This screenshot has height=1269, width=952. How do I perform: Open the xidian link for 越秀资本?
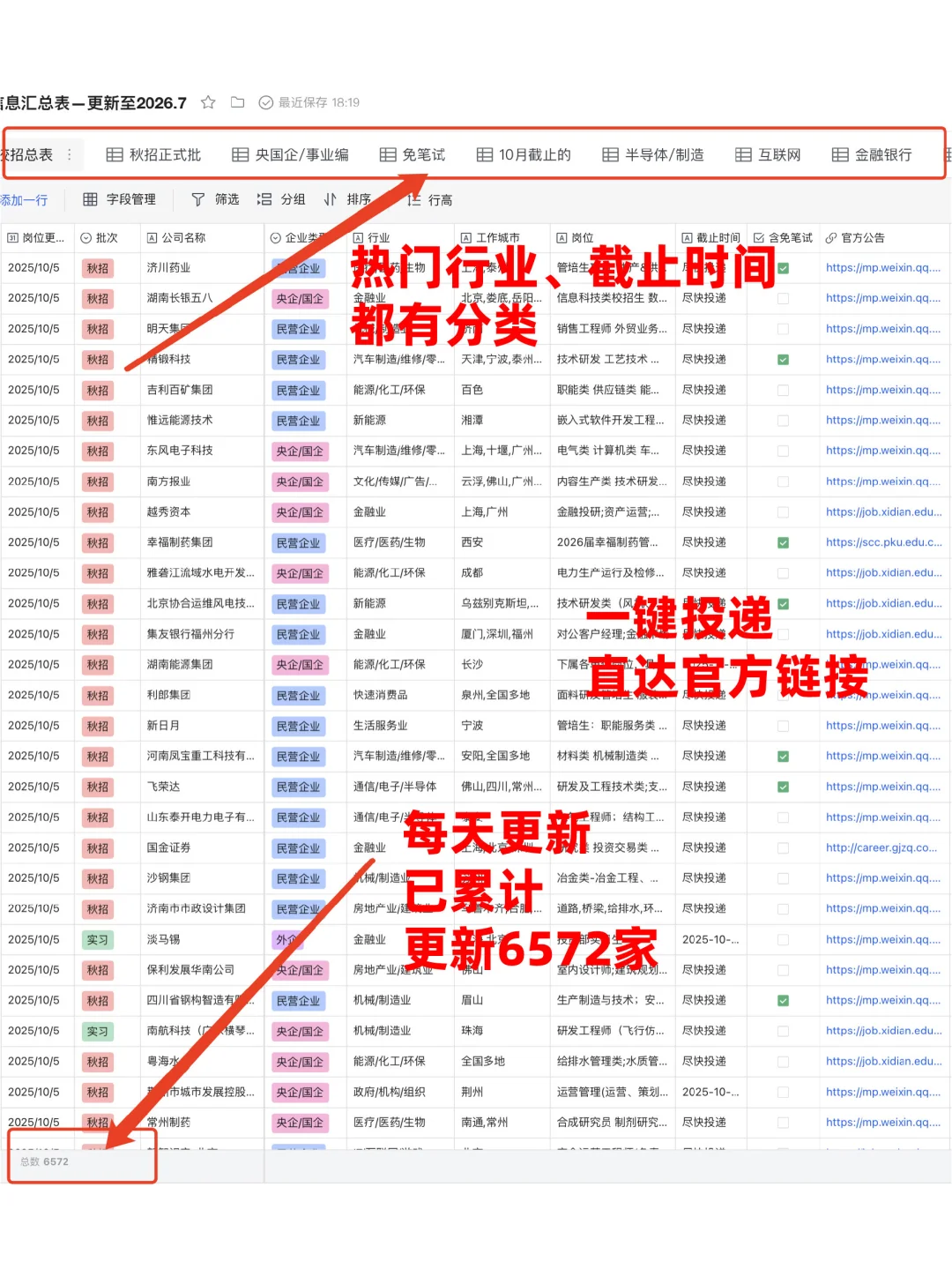pos(883,511)
